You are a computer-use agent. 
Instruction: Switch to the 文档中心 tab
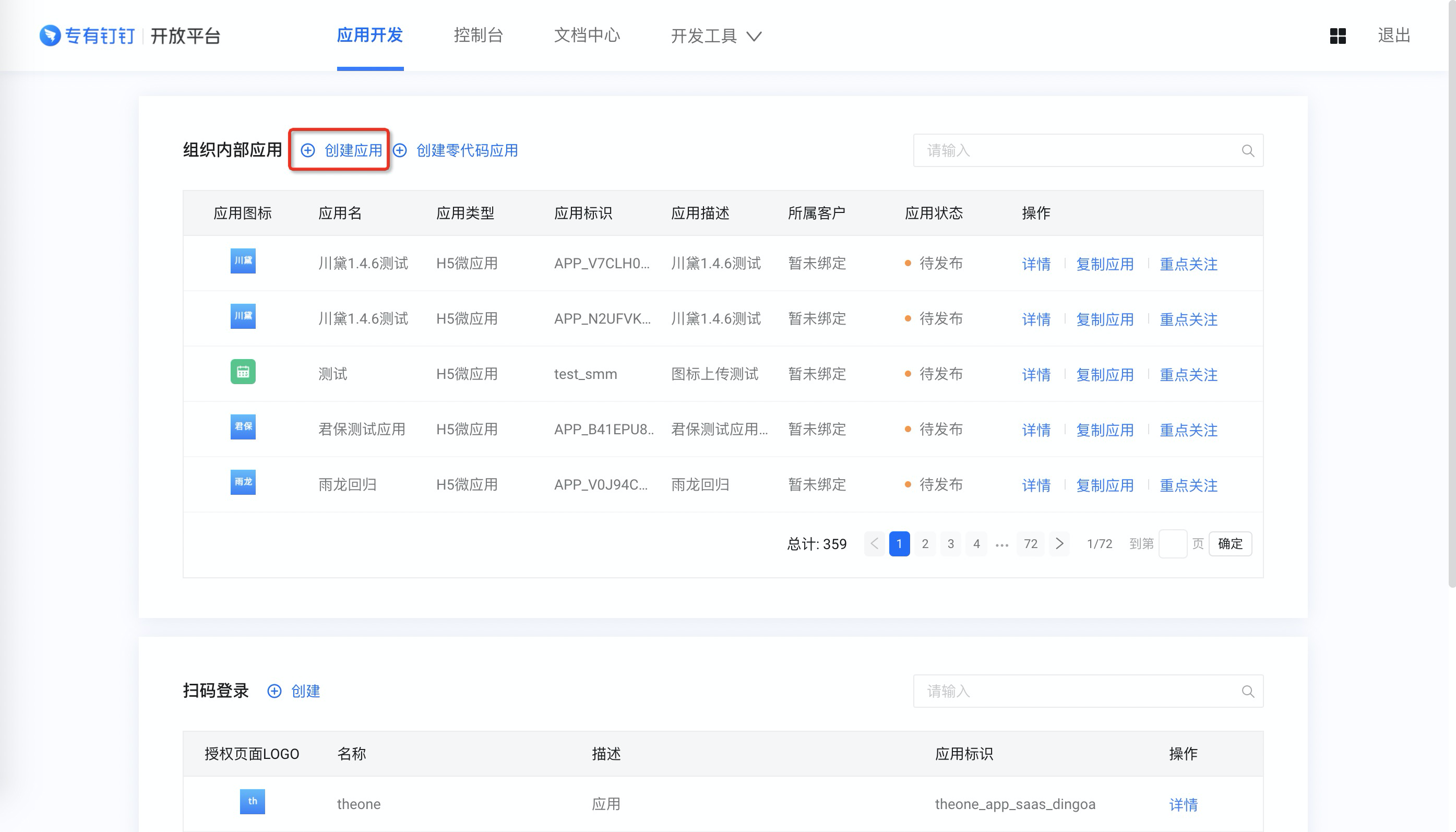point(587,35)
